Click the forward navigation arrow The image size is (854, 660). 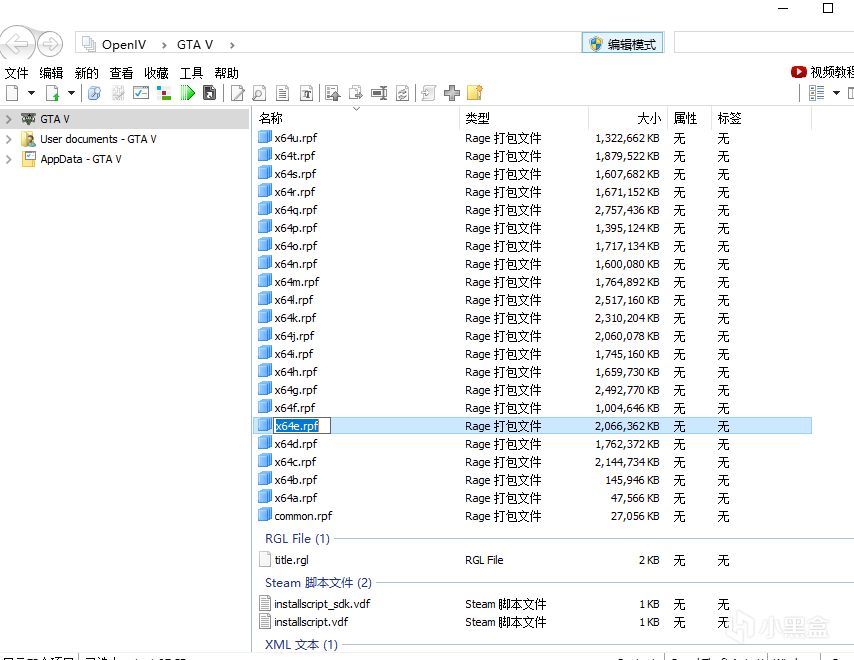50,44
